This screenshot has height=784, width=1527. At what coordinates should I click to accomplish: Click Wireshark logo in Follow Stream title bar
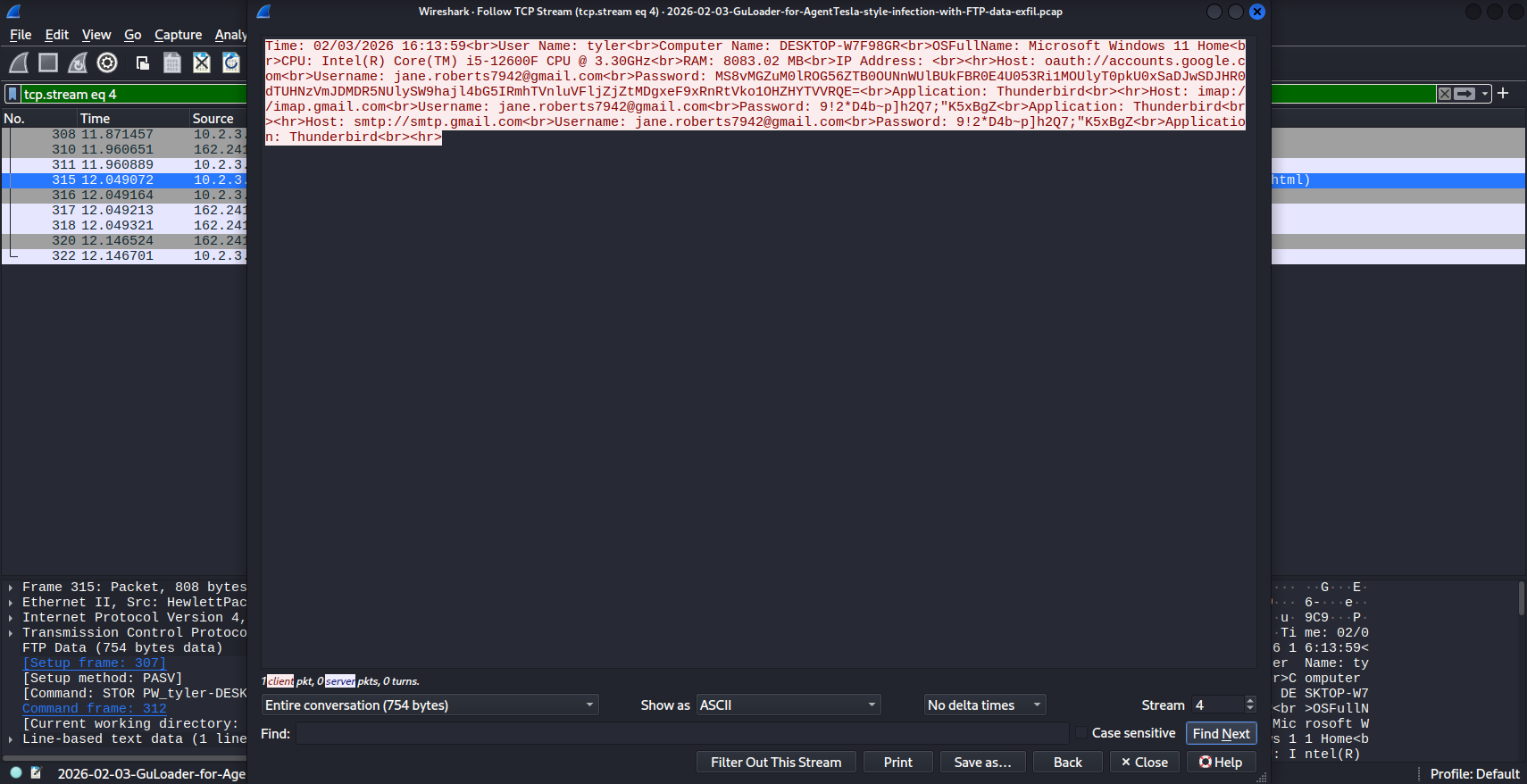pos(263,12)
